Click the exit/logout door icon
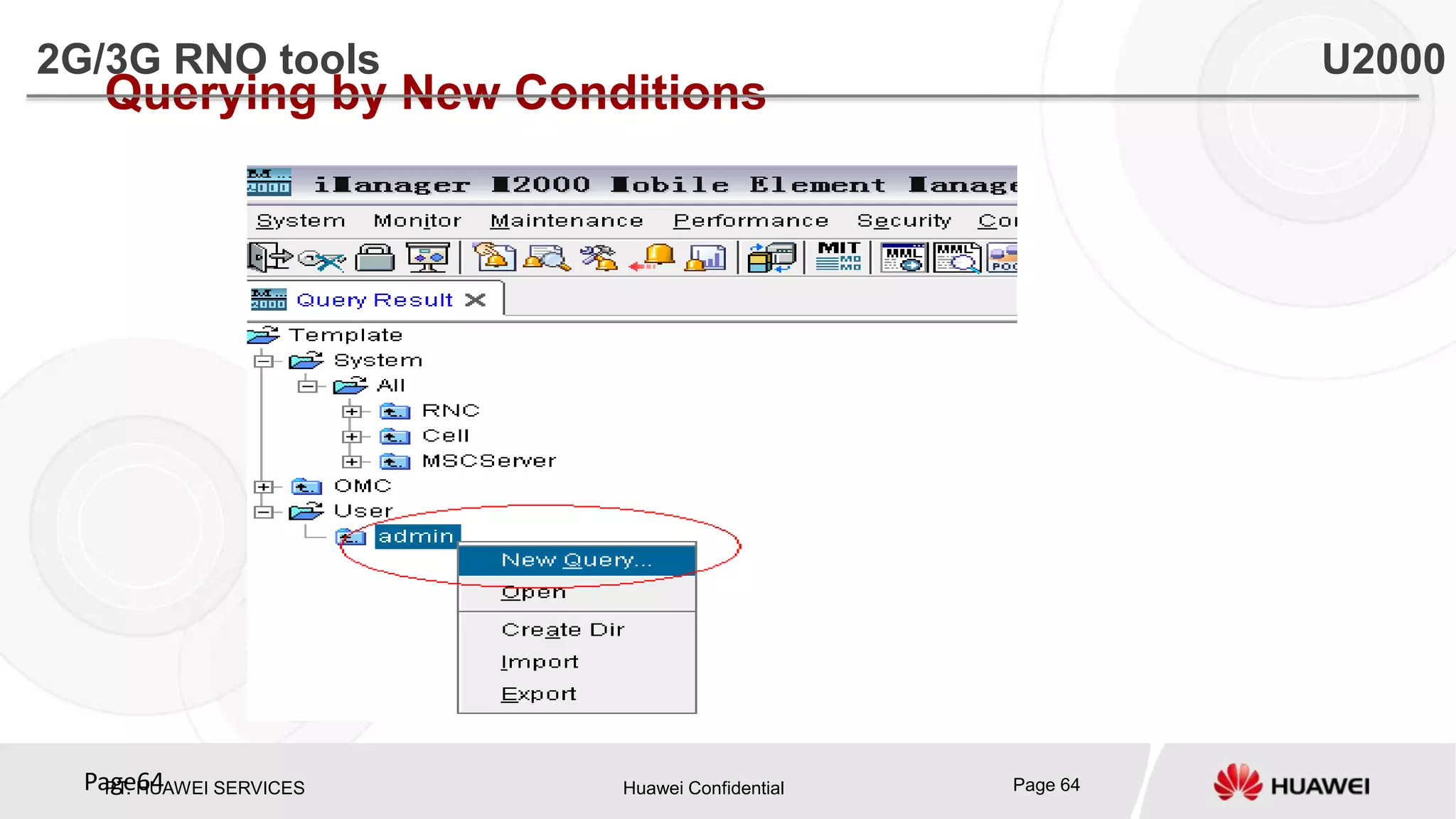 269,257
